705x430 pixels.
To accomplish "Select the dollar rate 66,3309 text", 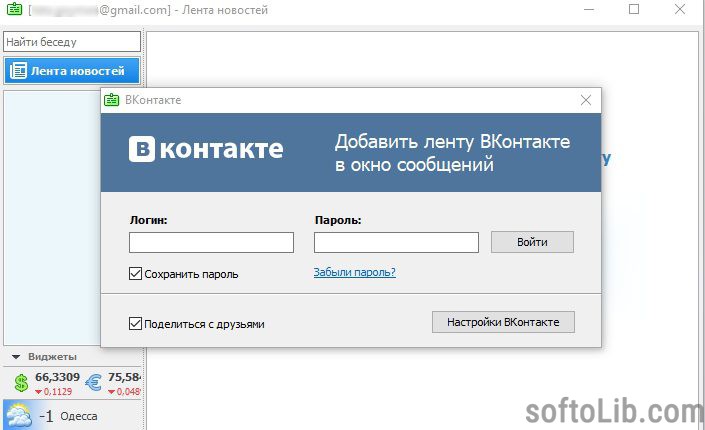I will [58, 377].
